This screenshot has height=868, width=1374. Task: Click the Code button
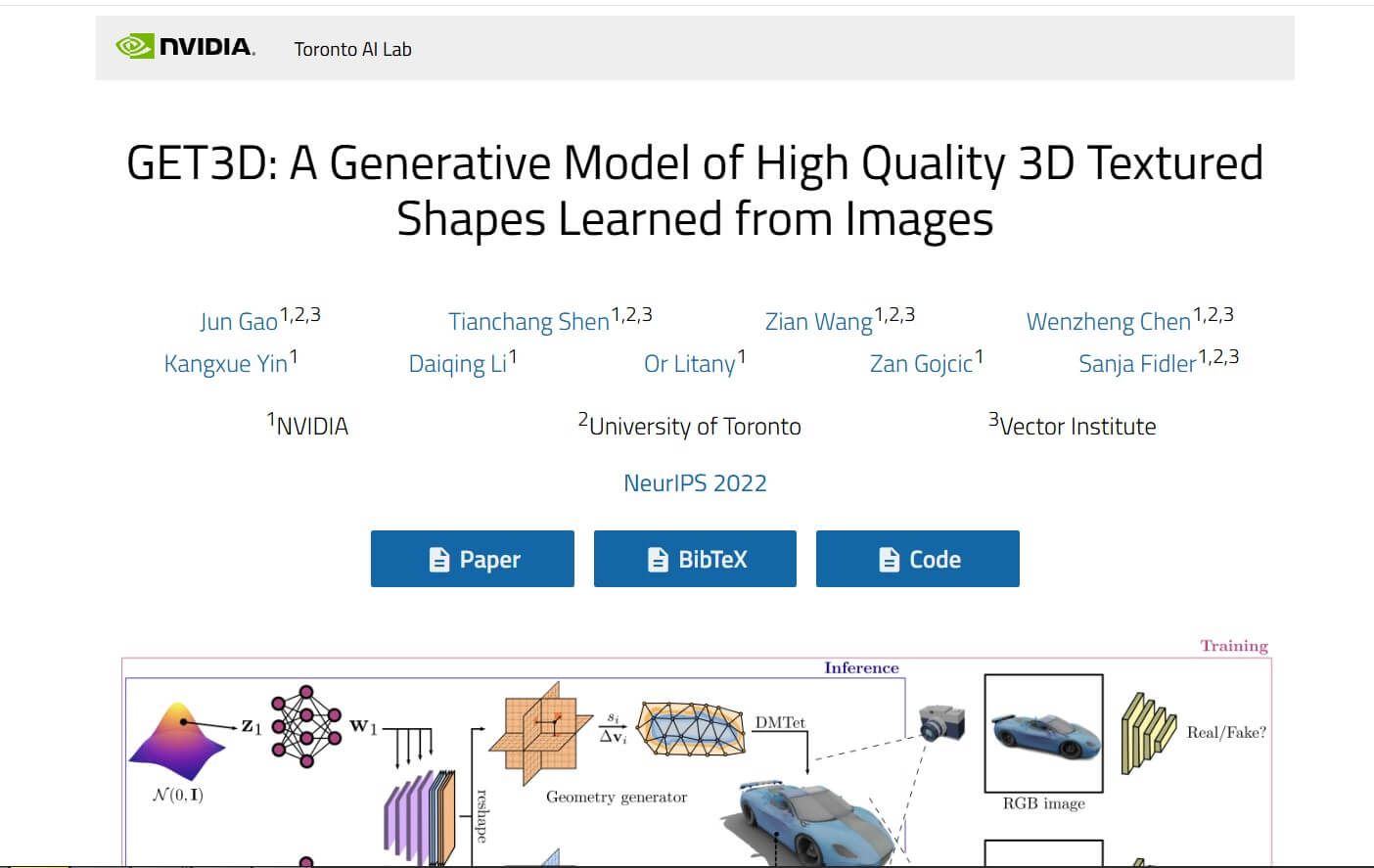pyautogui.click(x=918, y=559)
